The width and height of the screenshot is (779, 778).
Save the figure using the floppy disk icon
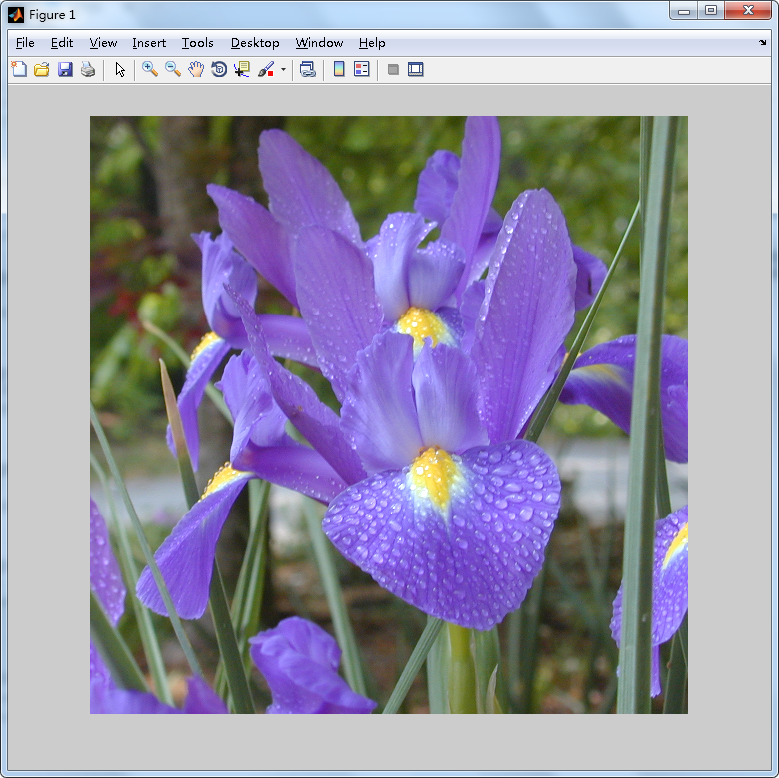pos(65,69)
